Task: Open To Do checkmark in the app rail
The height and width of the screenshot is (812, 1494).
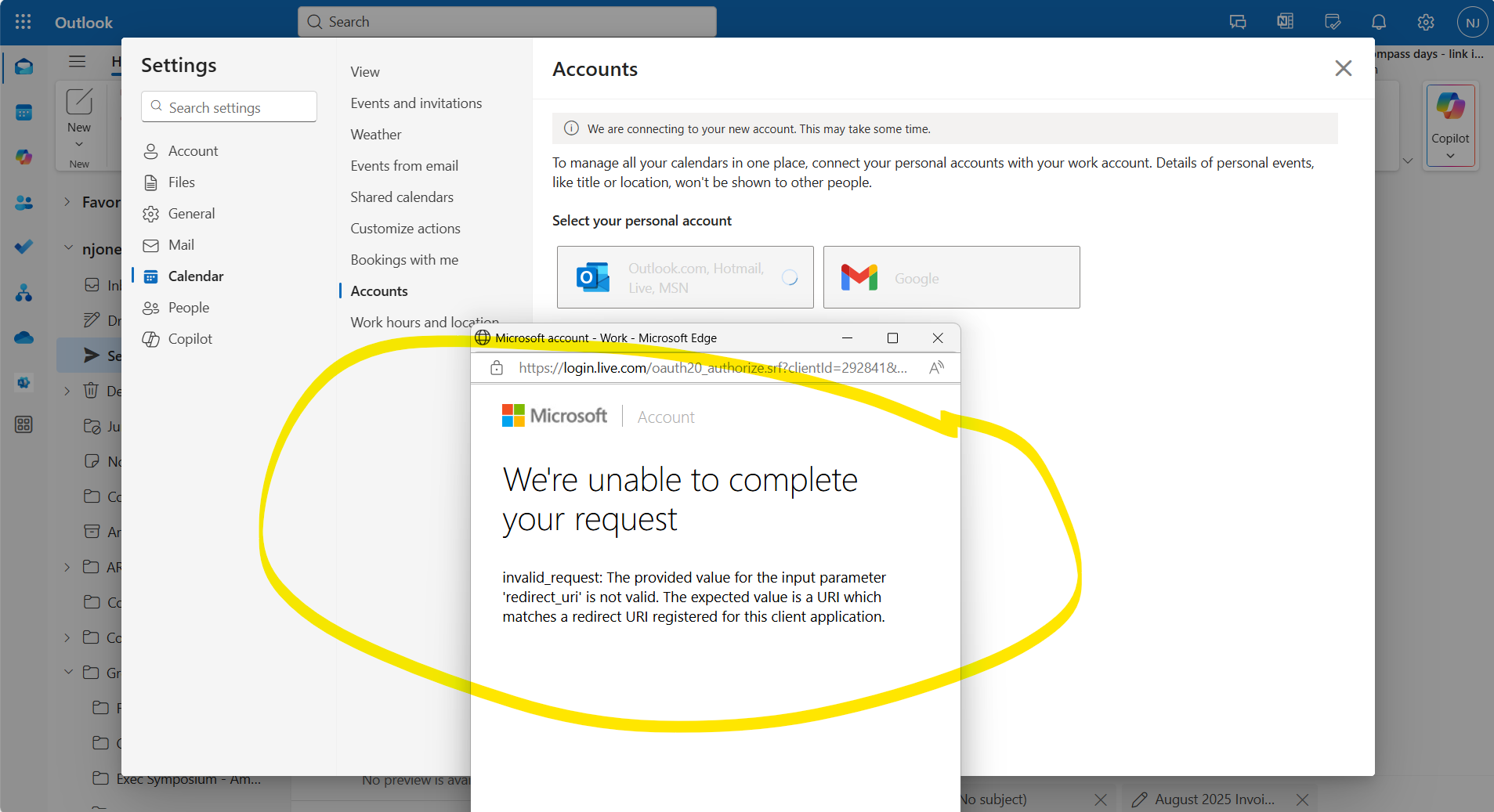Action: coord(24,247)
